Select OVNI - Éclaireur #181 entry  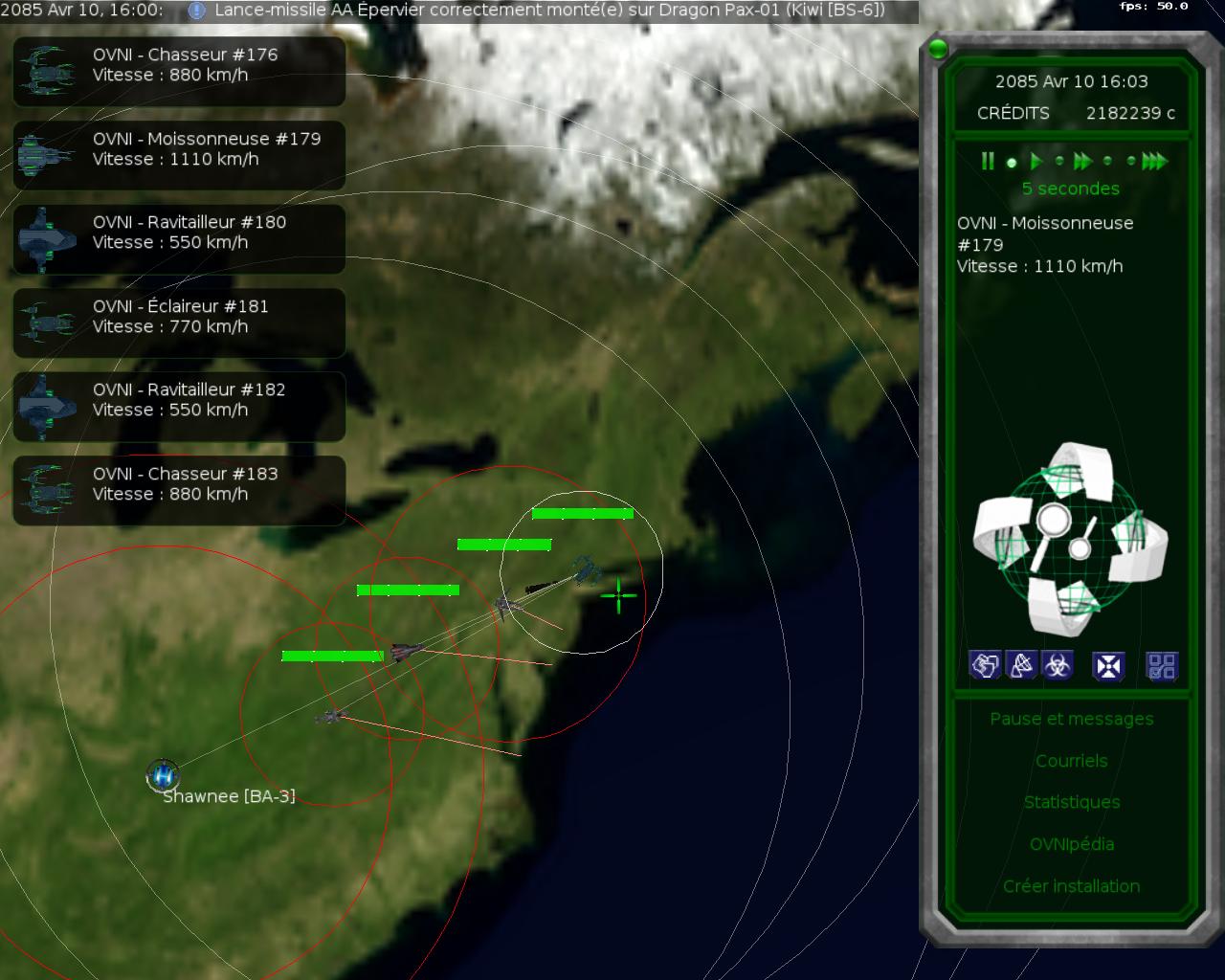coord(179,323)
